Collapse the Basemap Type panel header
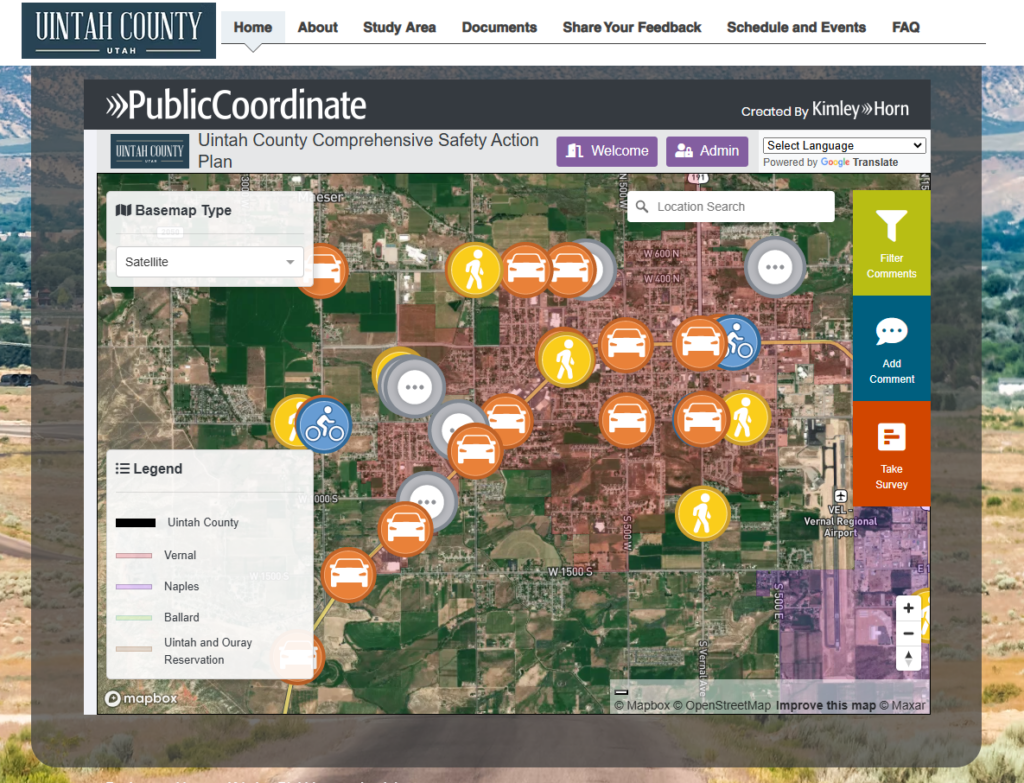This screenshot has width=1024, height=783. pyautogui.click(x=174, y=211)
